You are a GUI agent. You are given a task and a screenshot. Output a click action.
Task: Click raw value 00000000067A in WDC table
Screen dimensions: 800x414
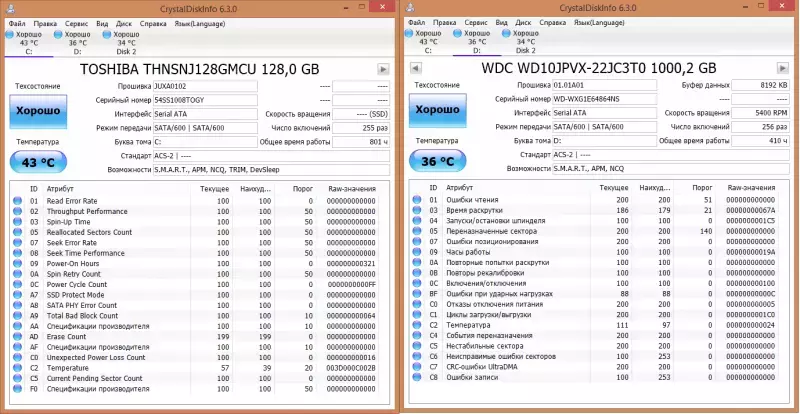tap(751, 210)
